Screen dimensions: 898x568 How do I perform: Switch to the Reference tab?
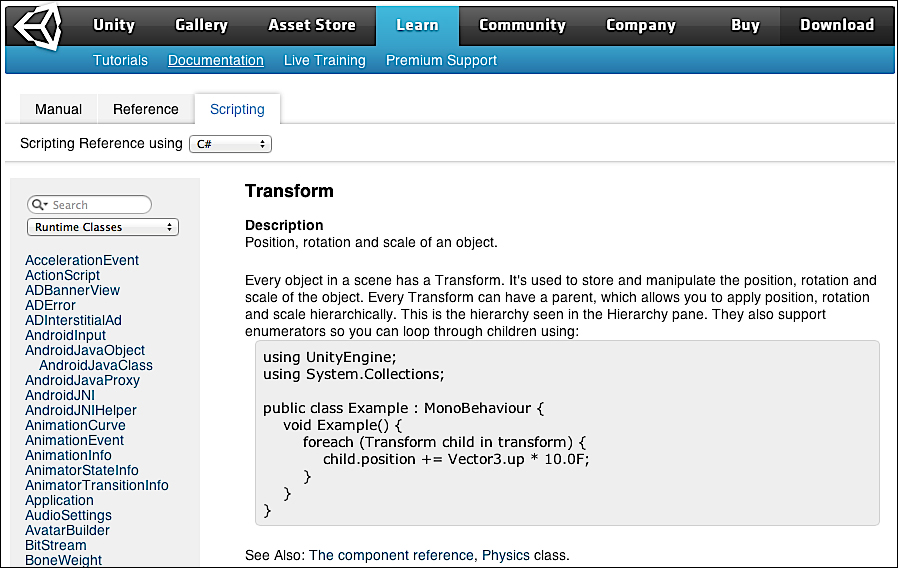pos(146,109)
